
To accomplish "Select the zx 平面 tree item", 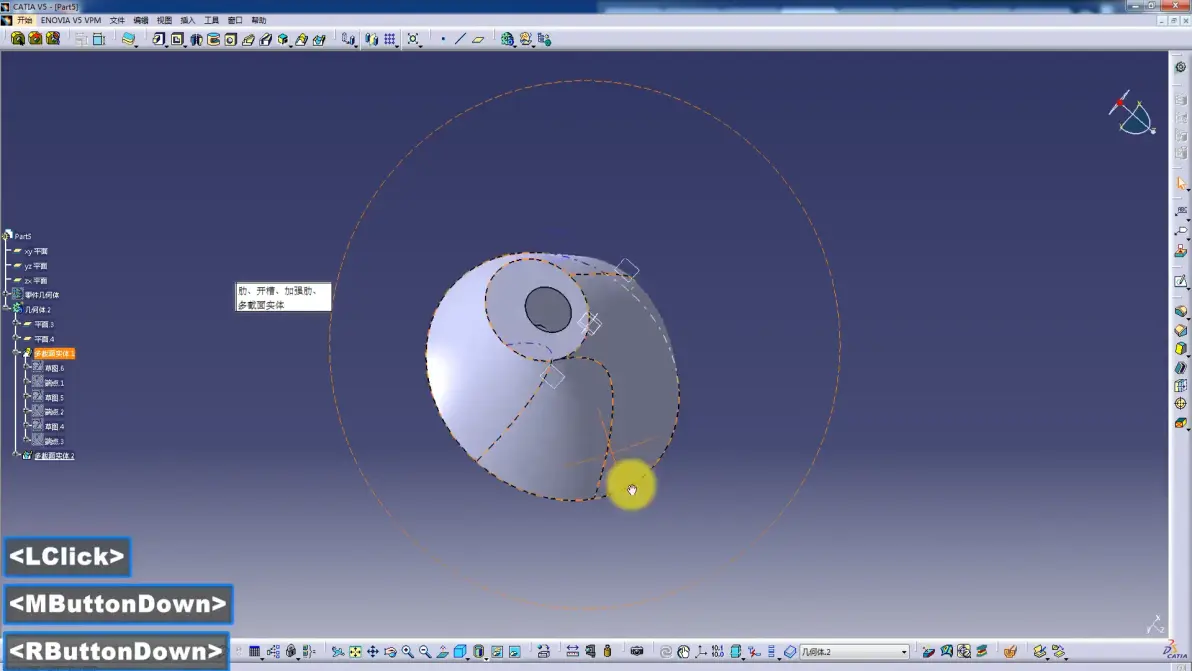I will (x=36, y=280).
